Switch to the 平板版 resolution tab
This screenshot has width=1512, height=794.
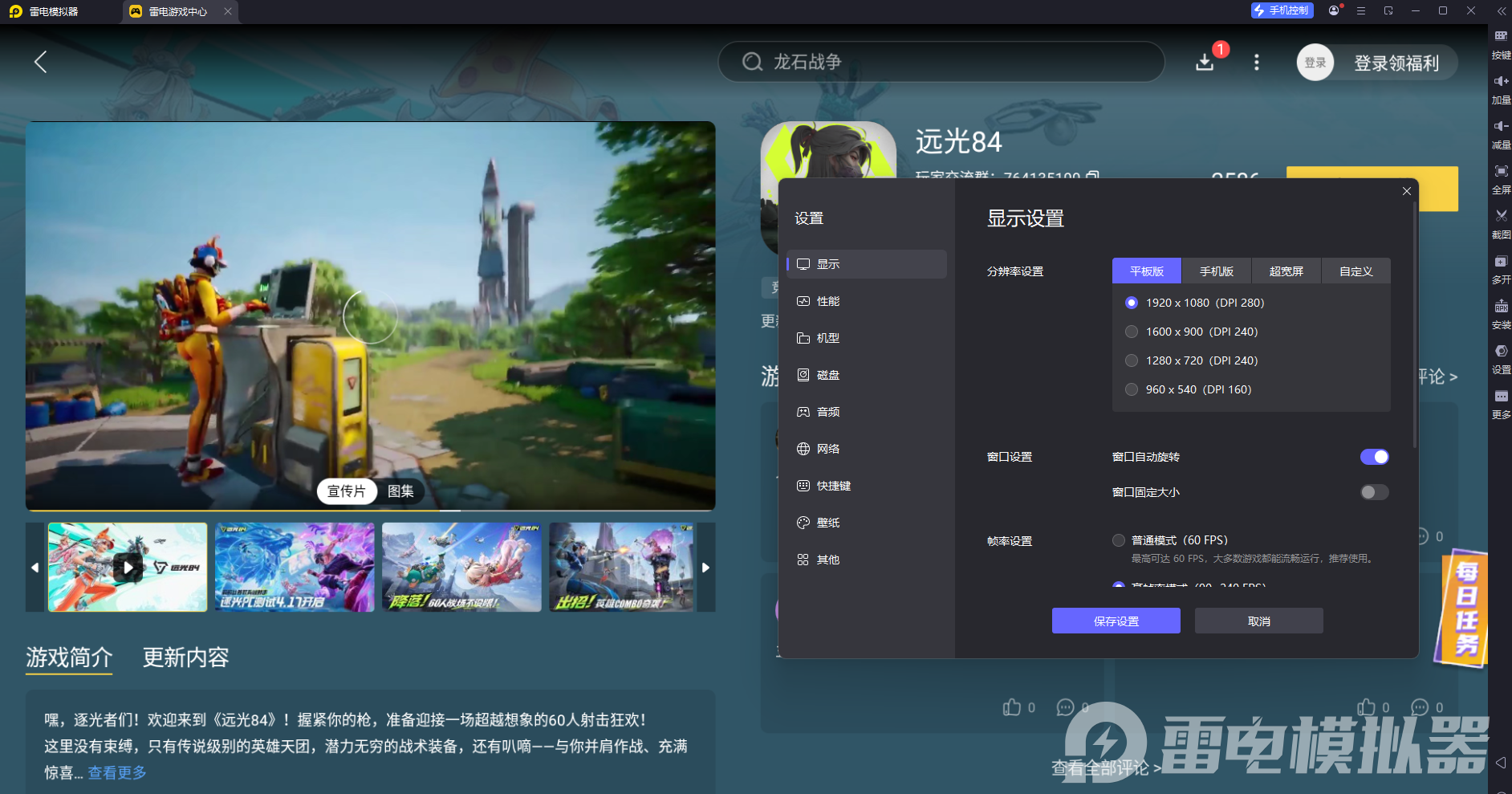pyautogui.click(x=1147, y=271)
